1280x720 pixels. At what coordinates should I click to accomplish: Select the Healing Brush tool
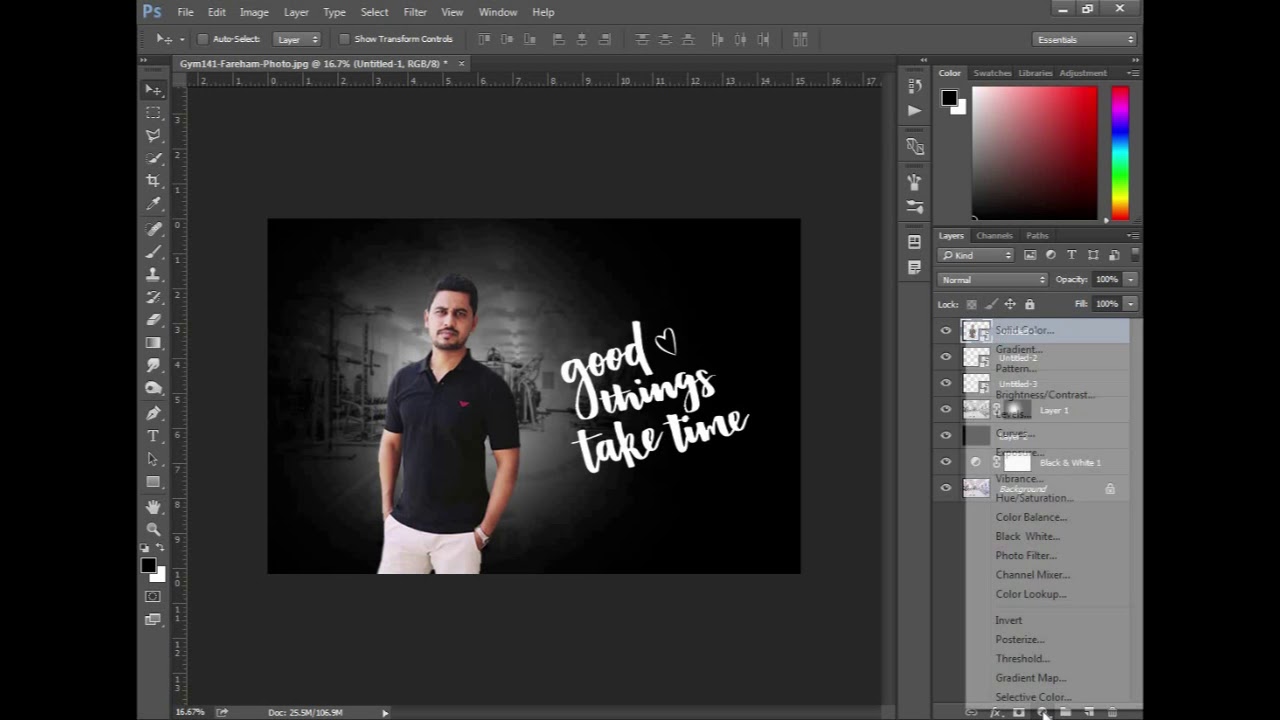(153, 229)
